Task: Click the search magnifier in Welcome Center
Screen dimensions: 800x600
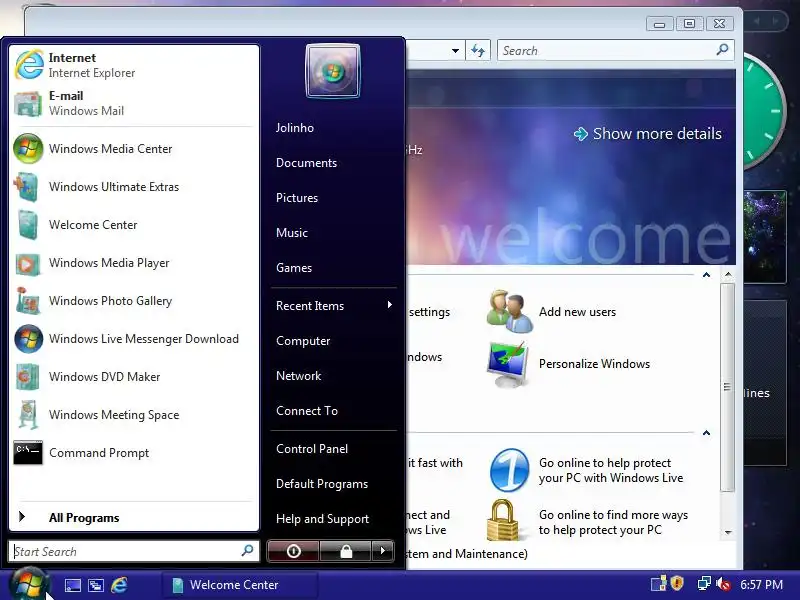Action: pos(722,50)
